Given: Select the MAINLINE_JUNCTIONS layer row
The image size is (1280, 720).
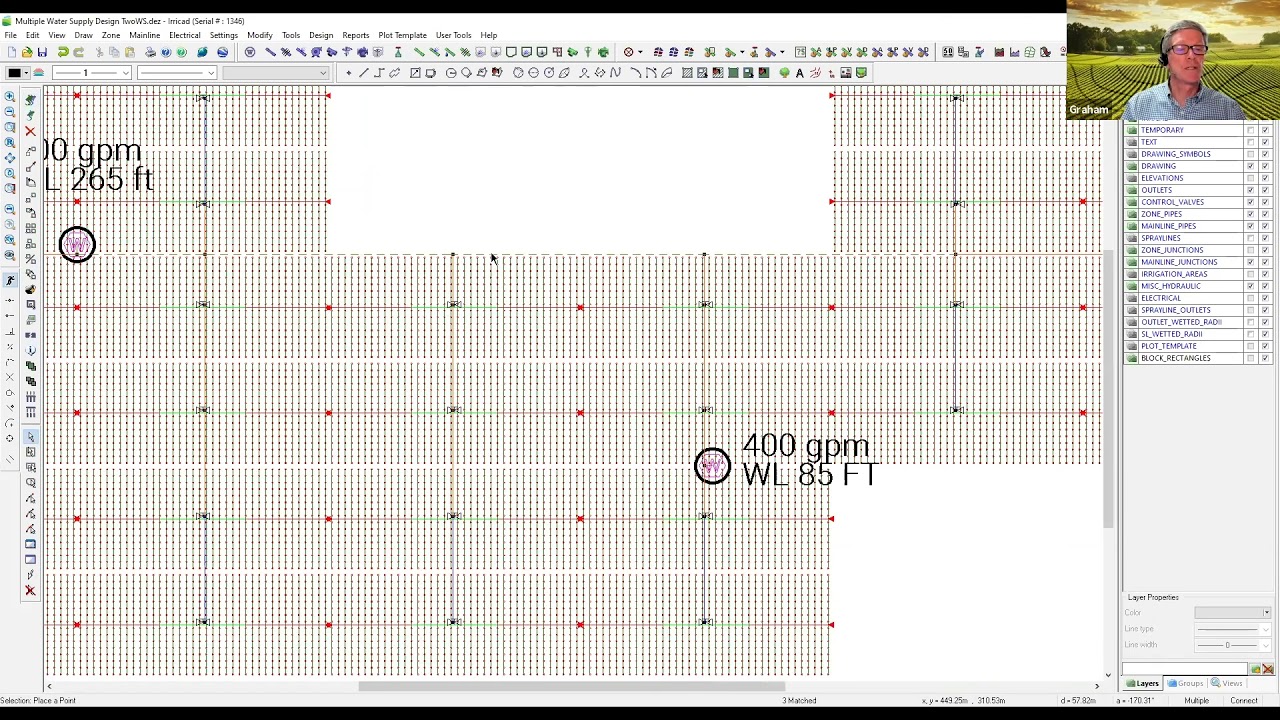Looking at the screenshot, I should (1179, 262).
